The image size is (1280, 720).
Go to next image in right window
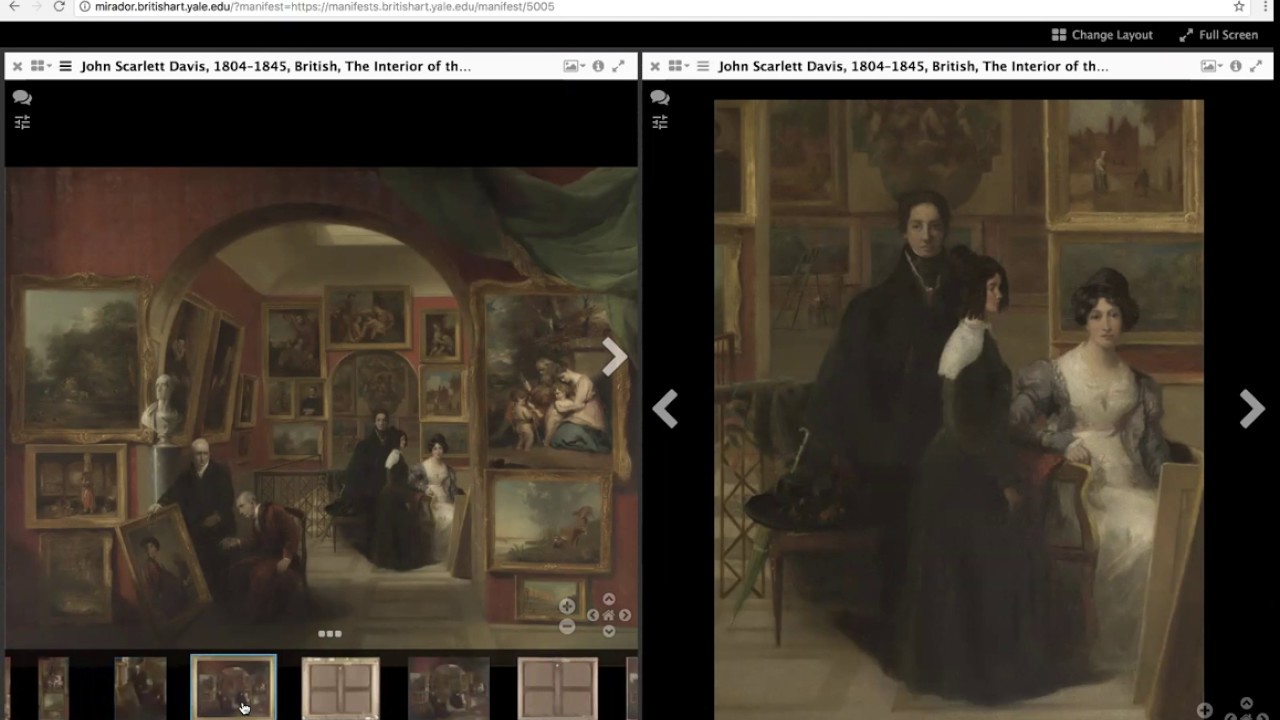pyautogui.click(x=1252, y=409)
